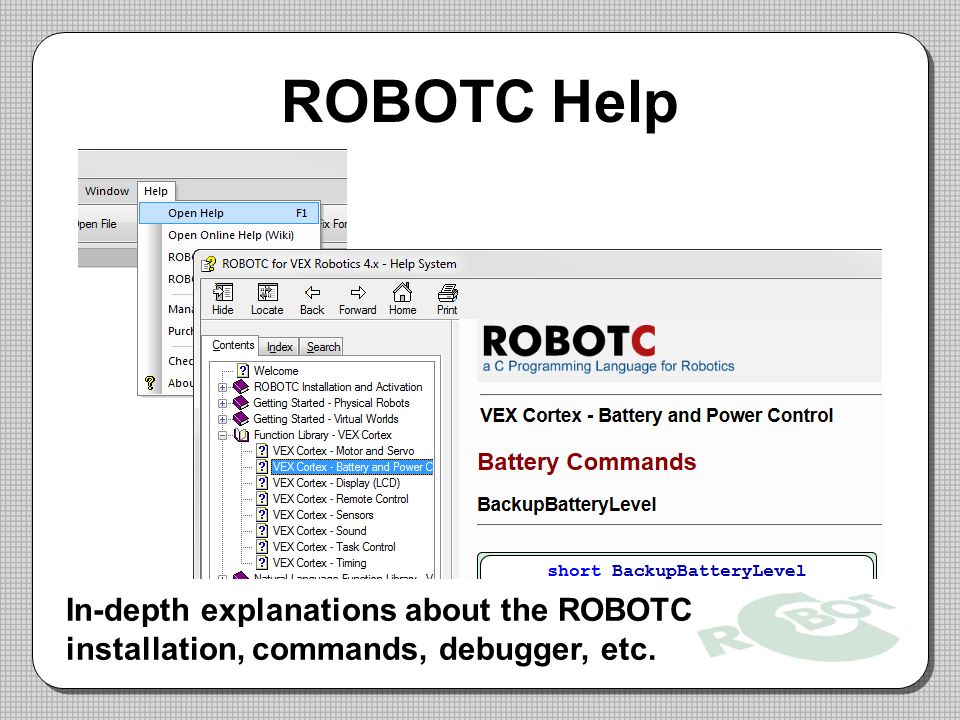960x720 pixels.
Task: Select ROBOTC Installation and Activation text
Action: click(338, 387)
